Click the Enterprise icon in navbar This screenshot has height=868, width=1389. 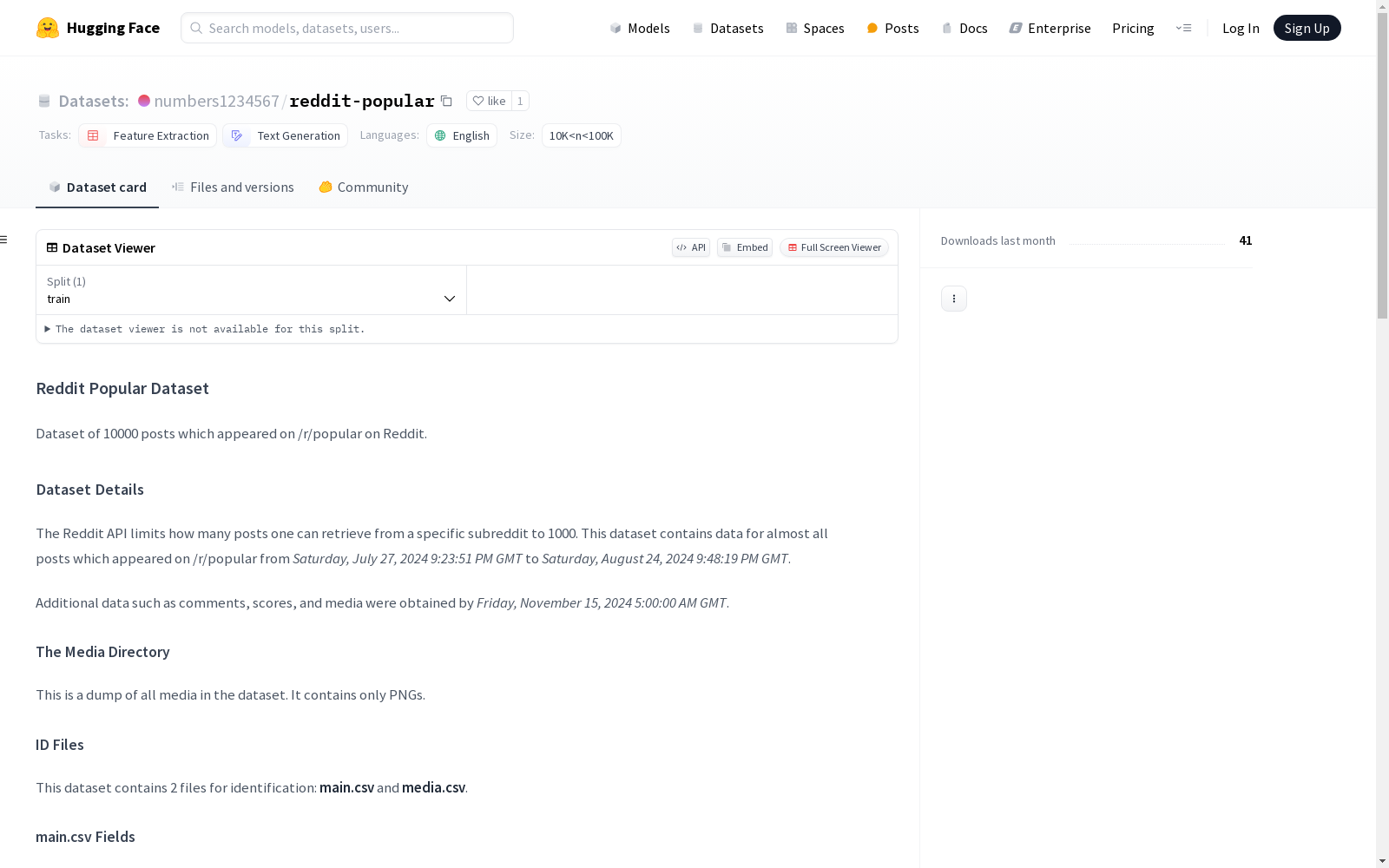(1016, 28)
